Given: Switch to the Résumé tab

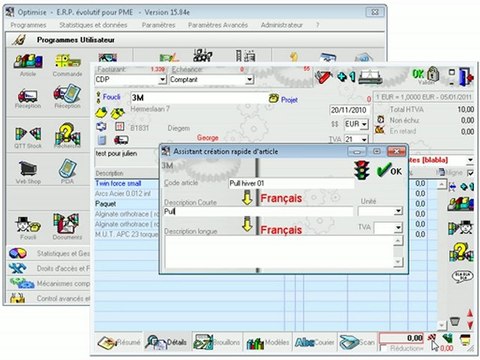Looking at the screenshot, I should (x=119, y=342).
